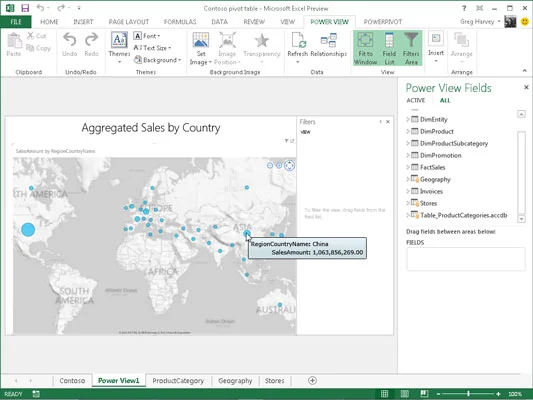
Task: Expand the FactSales table
Action: tap(408, 167)
